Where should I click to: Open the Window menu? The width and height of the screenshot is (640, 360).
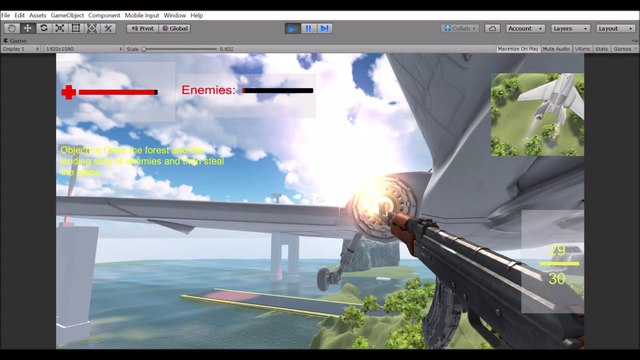(175, 15)
